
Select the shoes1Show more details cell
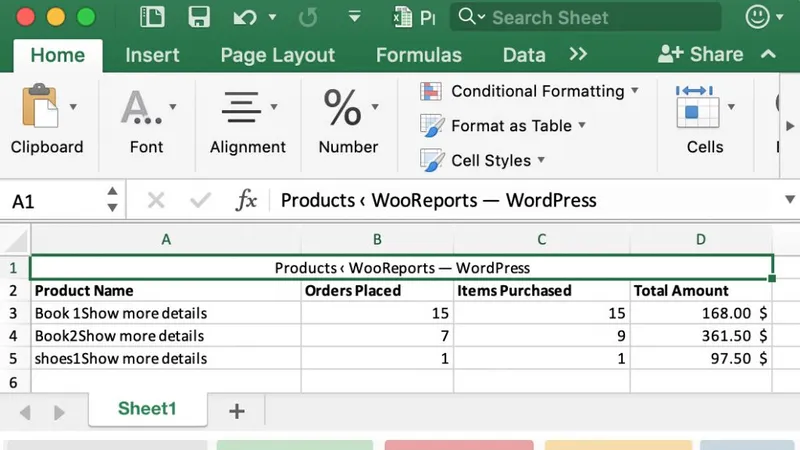point(166,358)
